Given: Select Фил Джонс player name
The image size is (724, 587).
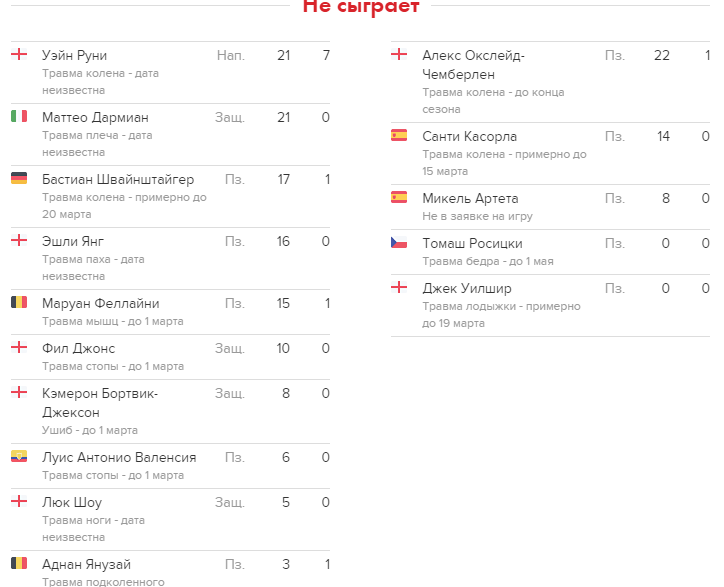Looking at the screenshot, I should tap(78, 348).
